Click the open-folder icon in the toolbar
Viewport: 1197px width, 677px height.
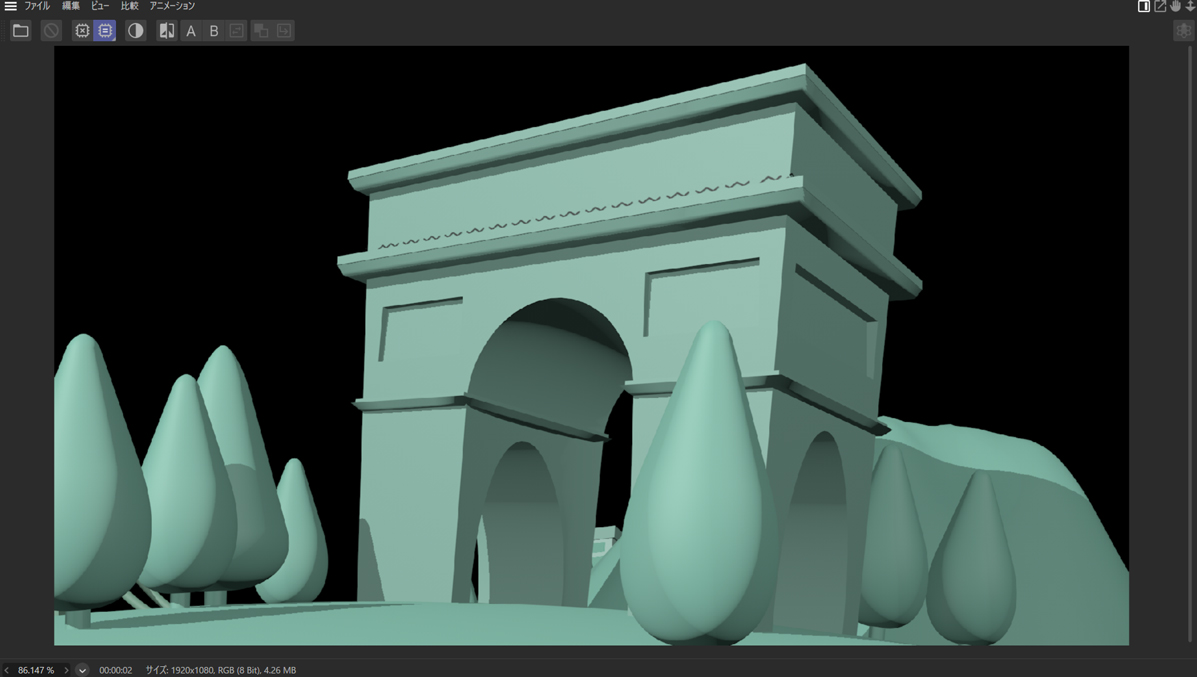(x=20, y=31)
